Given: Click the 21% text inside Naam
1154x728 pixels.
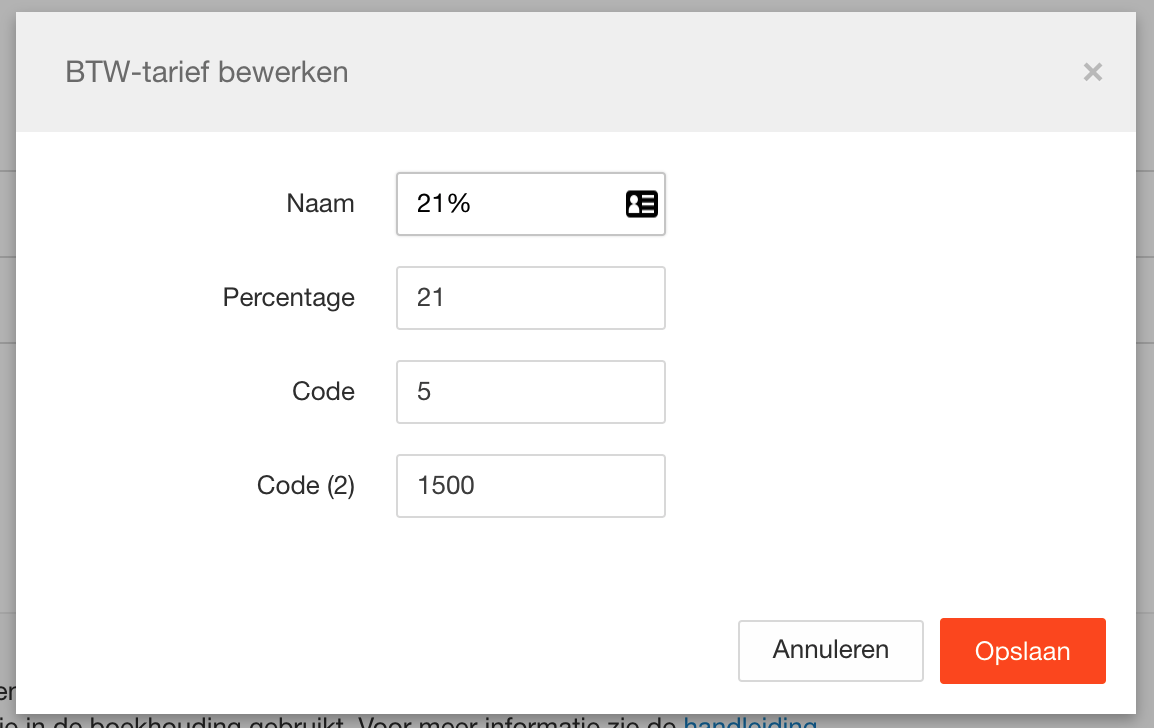Looking at the screenshot, I should [444, 204].
